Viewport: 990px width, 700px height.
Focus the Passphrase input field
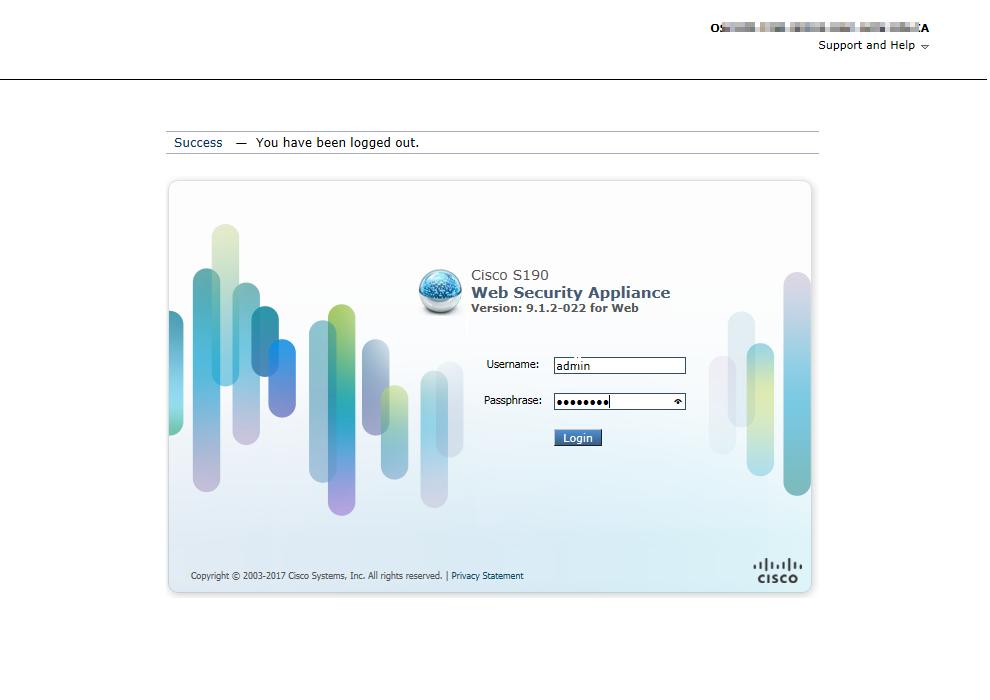click(619, 401)
